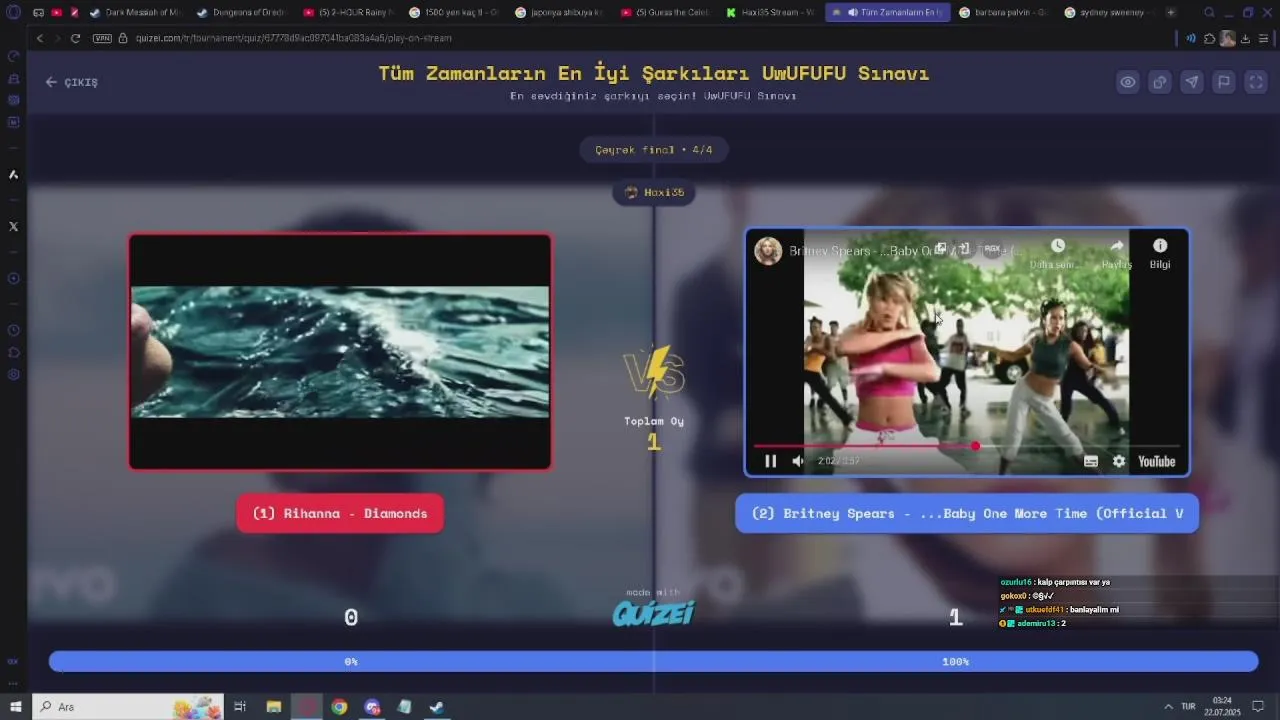This screenshot has width=1280, height=720.
Task: Open history clock icon in sidebar
Action: [x=13, y=330]
